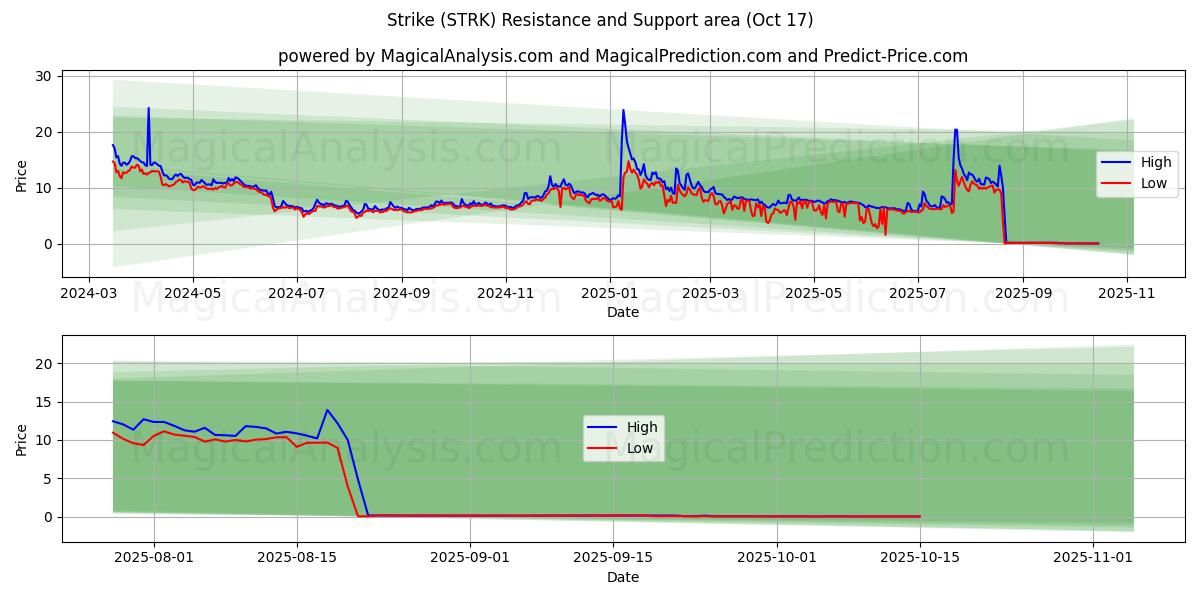Viewport: 1200px width, 600px height.
Task: Click the 2025-08-01 tick on bottom chart
Action: [x=153, y=559]
